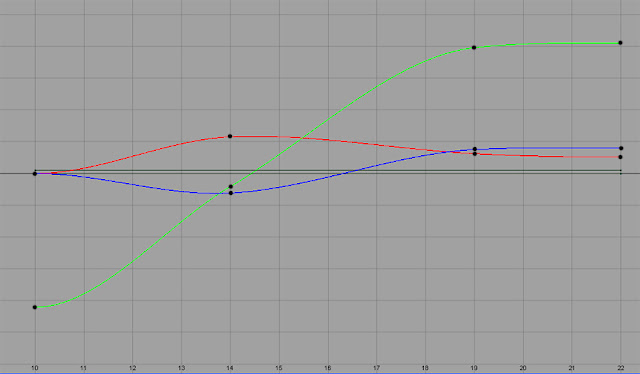This screenshot has width=640, height=374.
Task: Click frame number 11 on the time axis
Action: click(x=83, y=368)
